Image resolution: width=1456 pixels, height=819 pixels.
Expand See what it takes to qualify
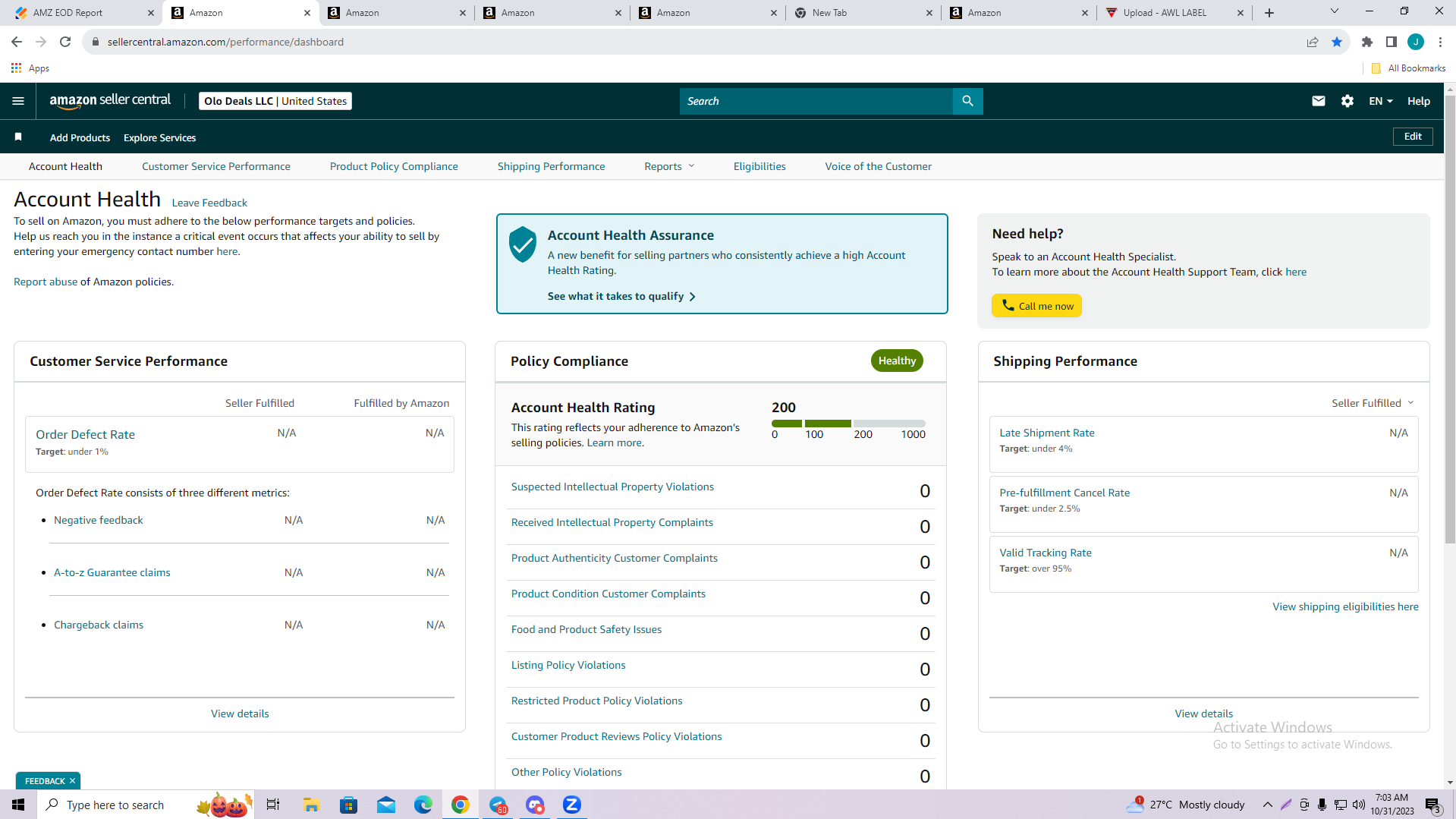621,296
